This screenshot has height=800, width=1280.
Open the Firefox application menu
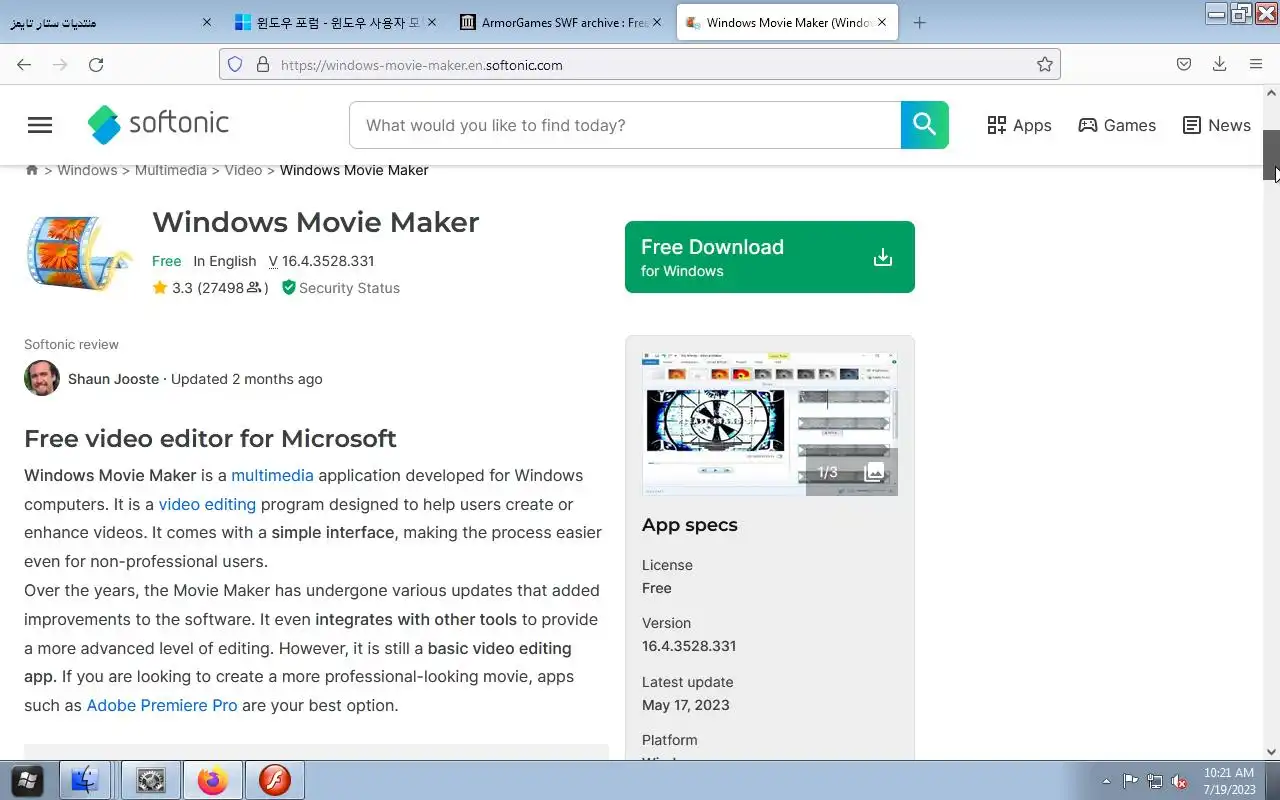coord(1256,64)
